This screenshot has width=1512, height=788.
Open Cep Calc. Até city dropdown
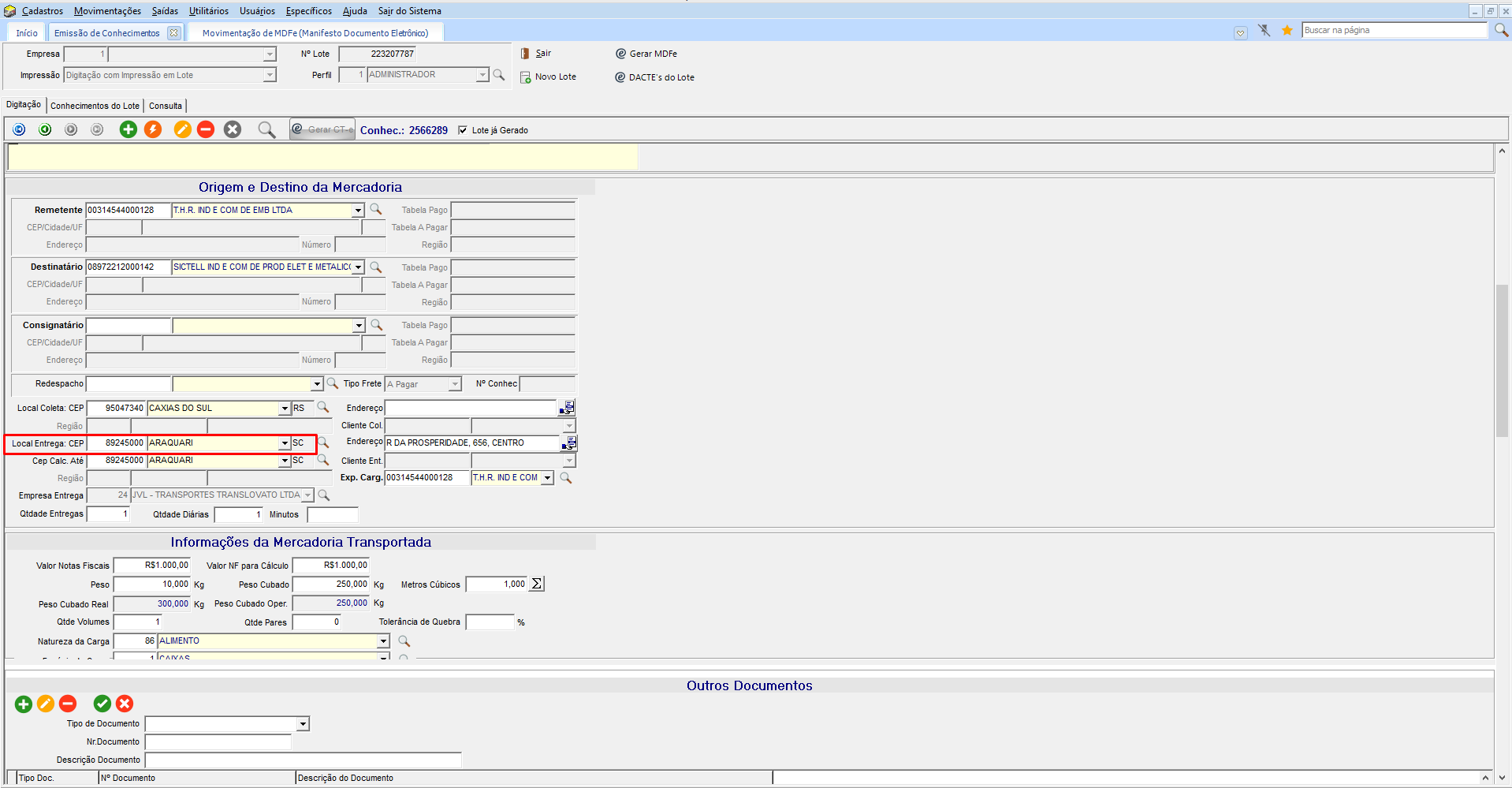[285, 461]
